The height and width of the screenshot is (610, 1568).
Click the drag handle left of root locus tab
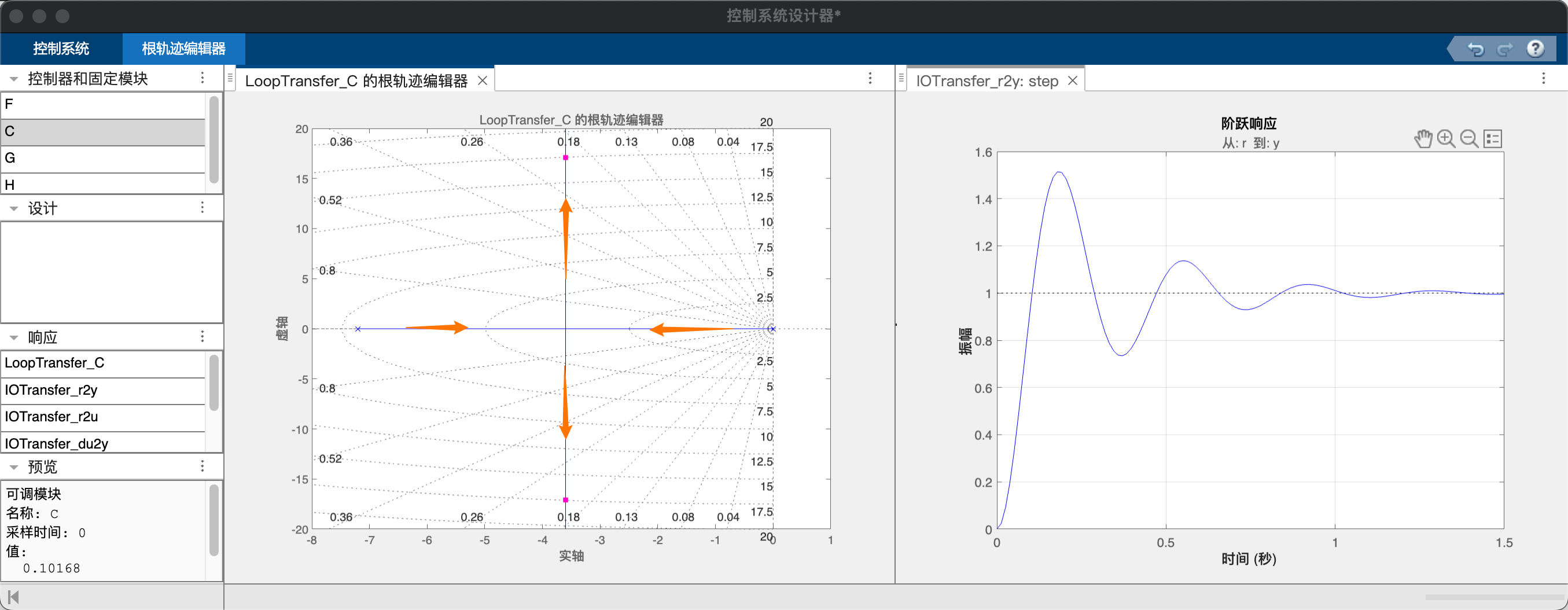click(230, 78)
